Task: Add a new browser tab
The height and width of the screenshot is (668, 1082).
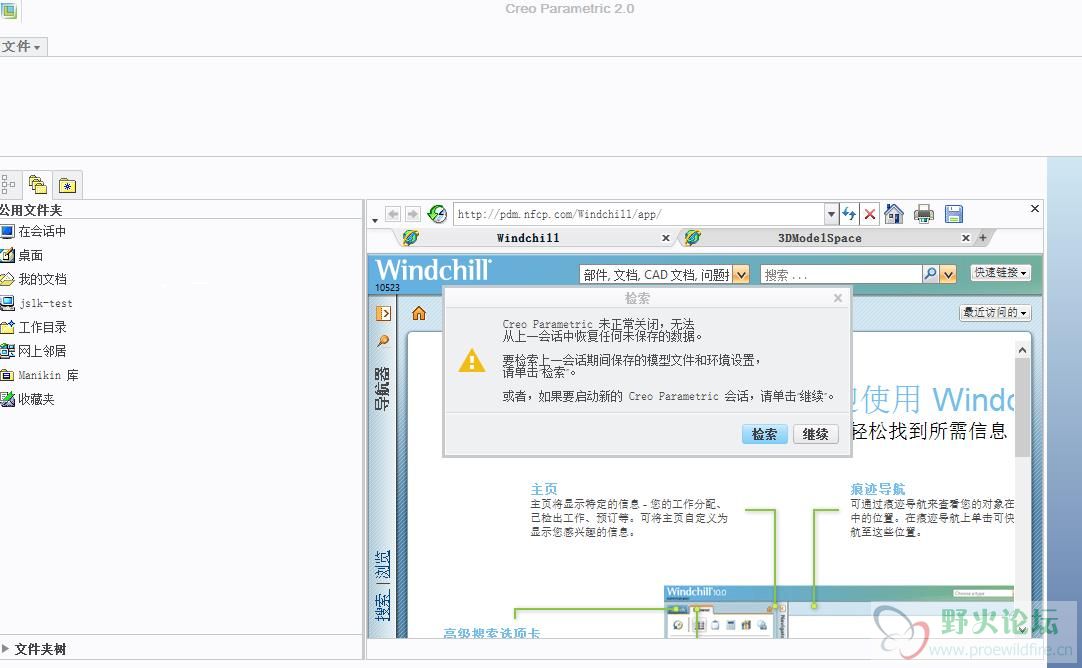Action: (983, 237)
